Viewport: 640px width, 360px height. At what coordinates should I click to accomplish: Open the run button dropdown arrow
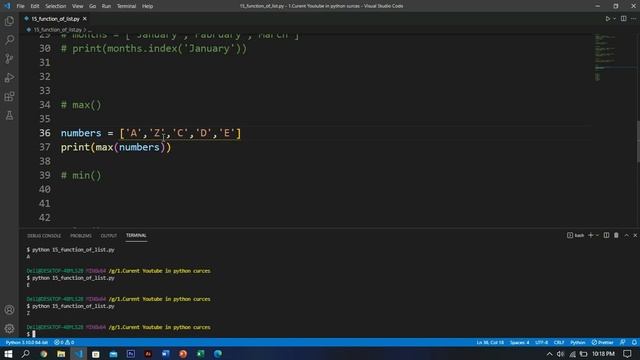coord(614,19)
